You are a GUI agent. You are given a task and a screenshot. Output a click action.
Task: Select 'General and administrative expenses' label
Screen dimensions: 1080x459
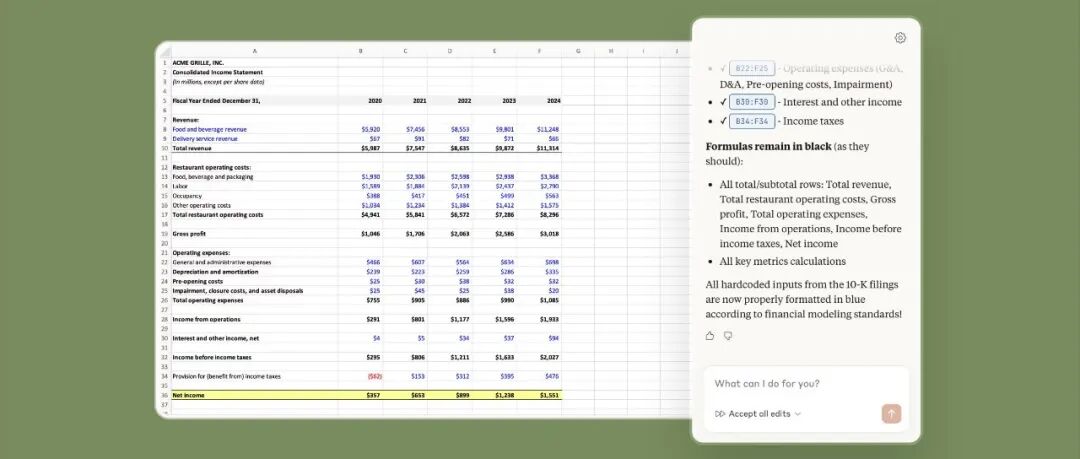coord(254,262)
